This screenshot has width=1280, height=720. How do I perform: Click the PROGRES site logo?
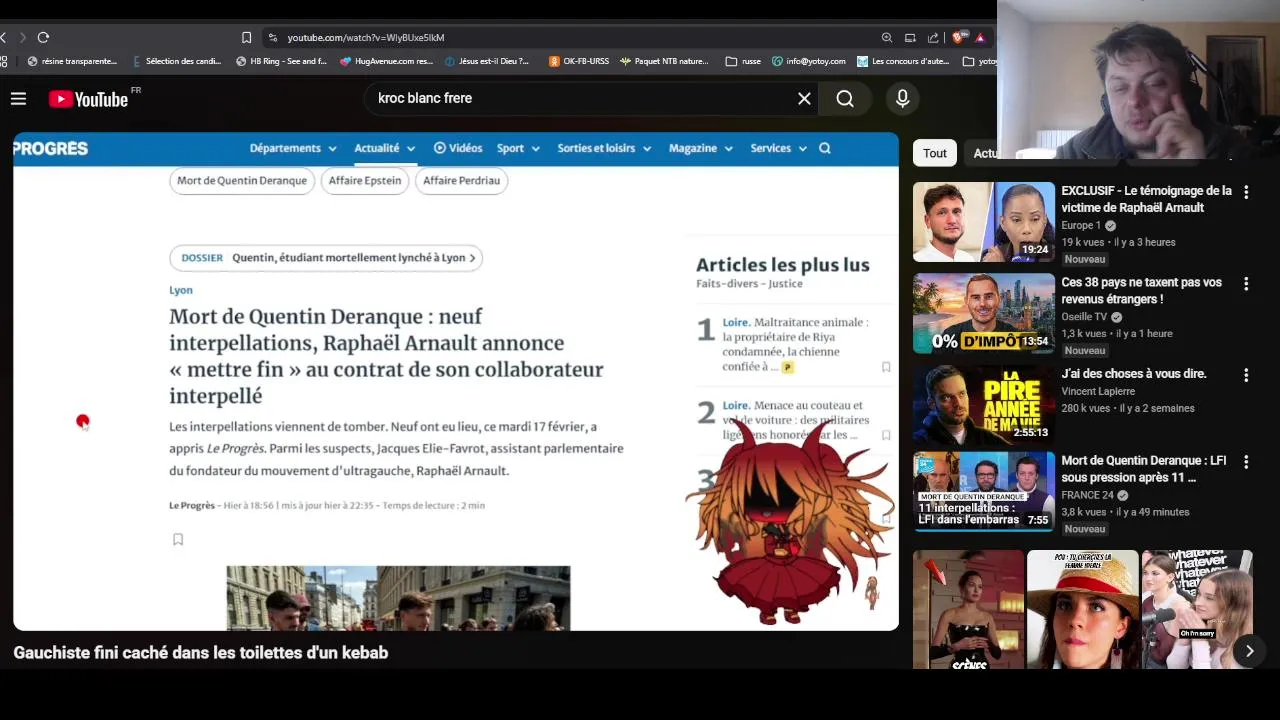[x=51, y=148]
